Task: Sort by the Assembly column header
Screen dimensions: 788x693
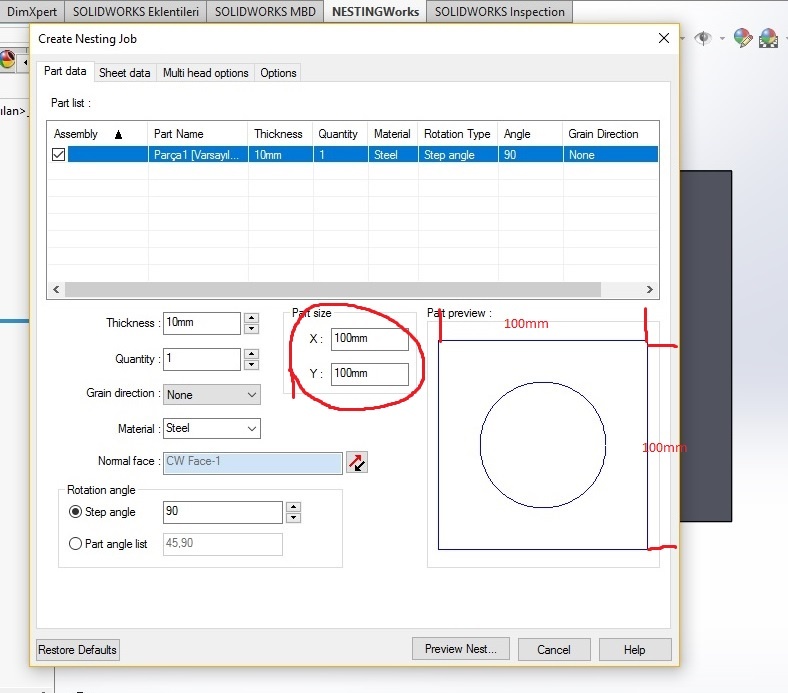Action: tap(97, 134)
